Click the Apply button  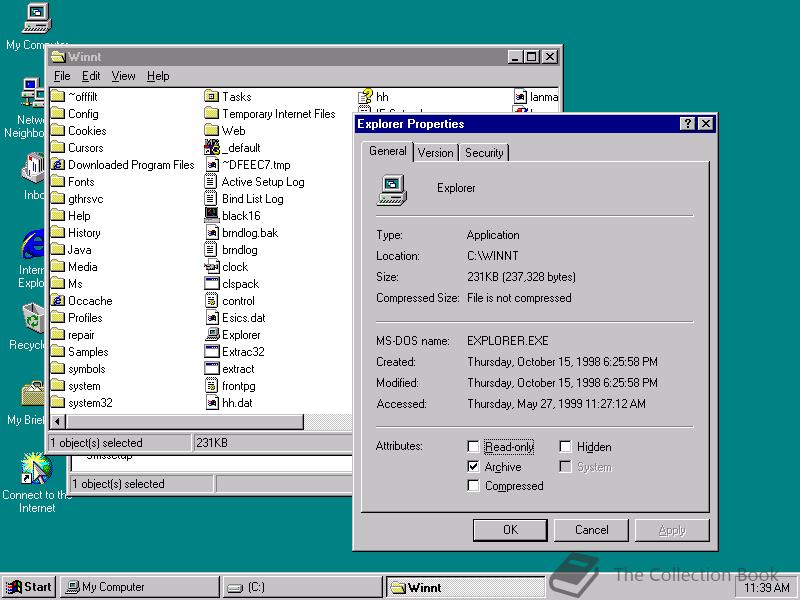coord(672,530)
